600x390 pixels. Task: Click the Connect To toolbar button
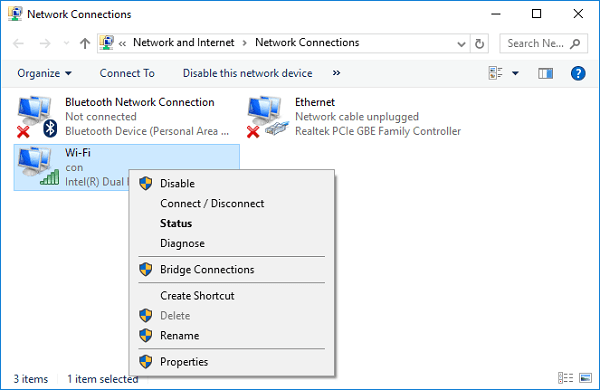127,73
